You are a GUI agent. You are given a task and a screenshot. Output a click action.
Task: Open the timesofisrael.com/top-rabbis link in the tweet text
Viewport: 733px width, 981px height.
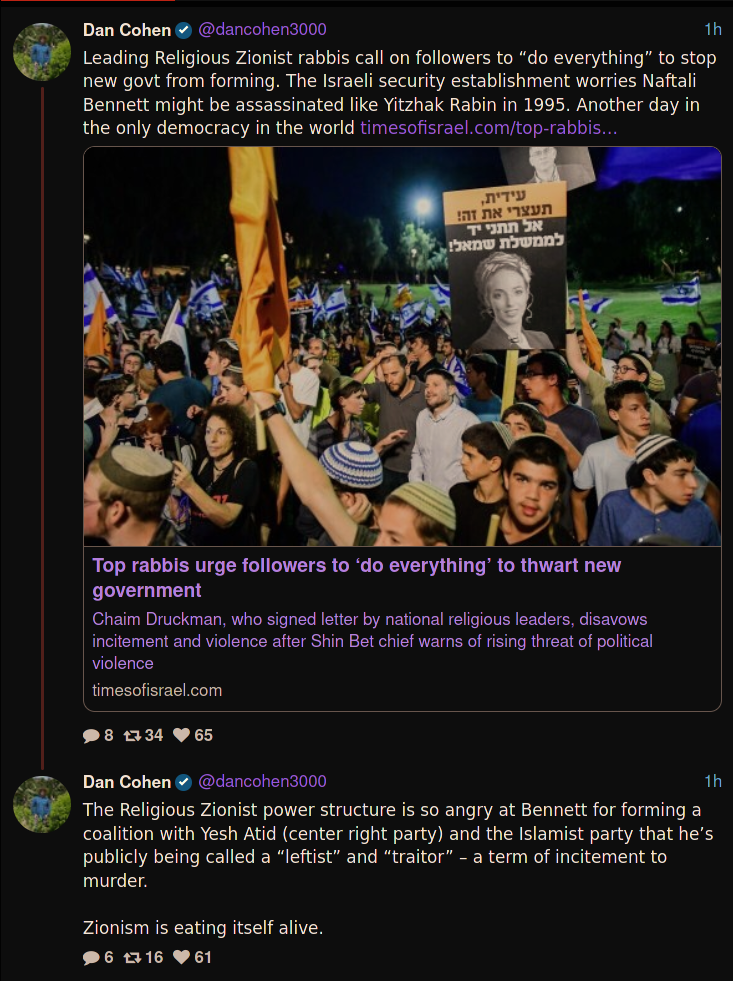[x=489, y=128]
